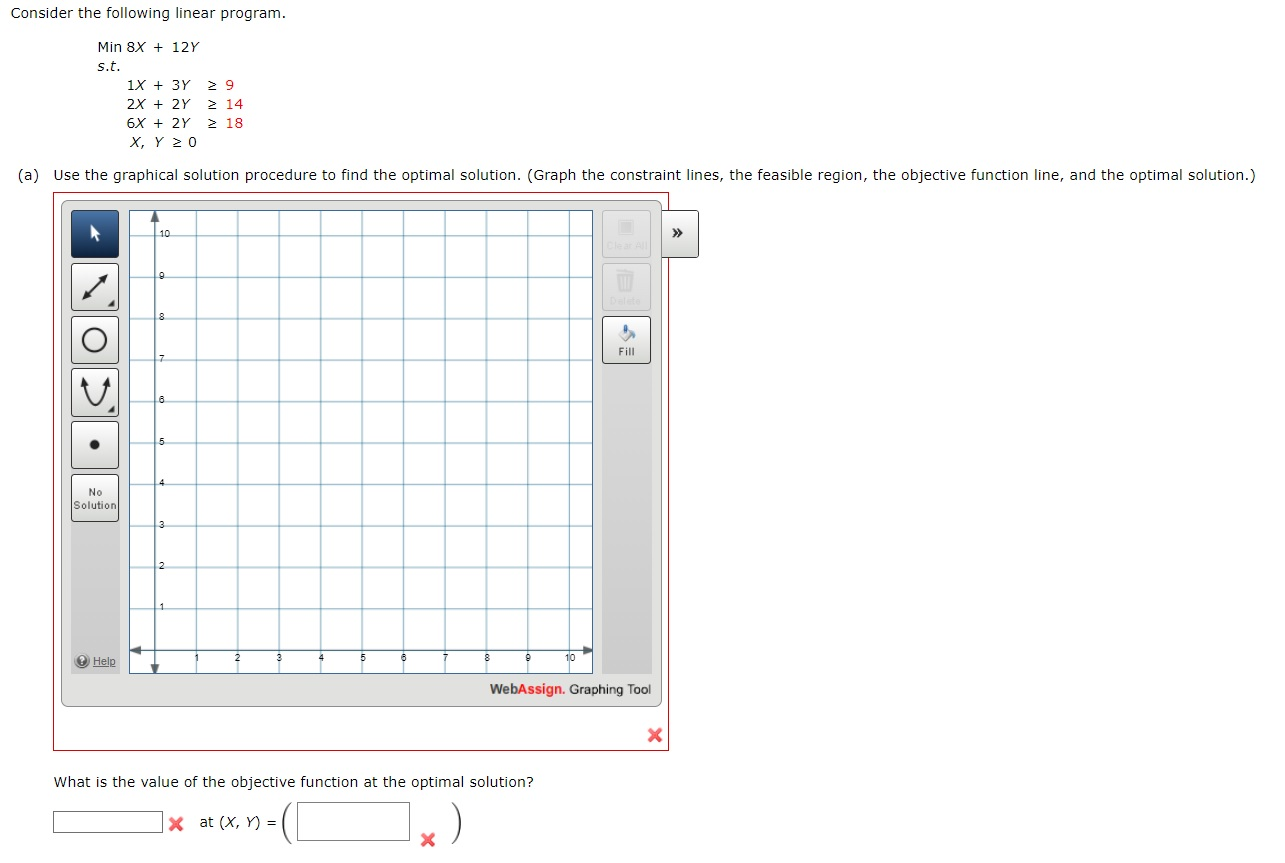
Task: Click the red X under the graphing tool
Action: point(656,735)
